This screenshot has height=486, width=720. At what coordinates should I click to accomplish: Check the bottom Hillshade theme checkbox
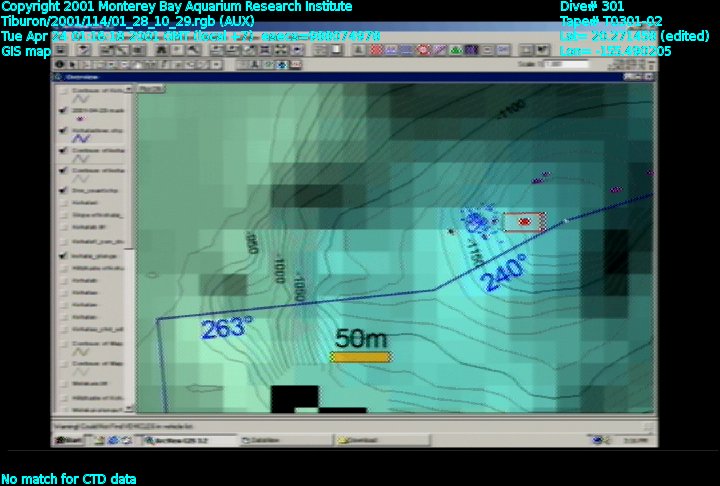(64, 398)
